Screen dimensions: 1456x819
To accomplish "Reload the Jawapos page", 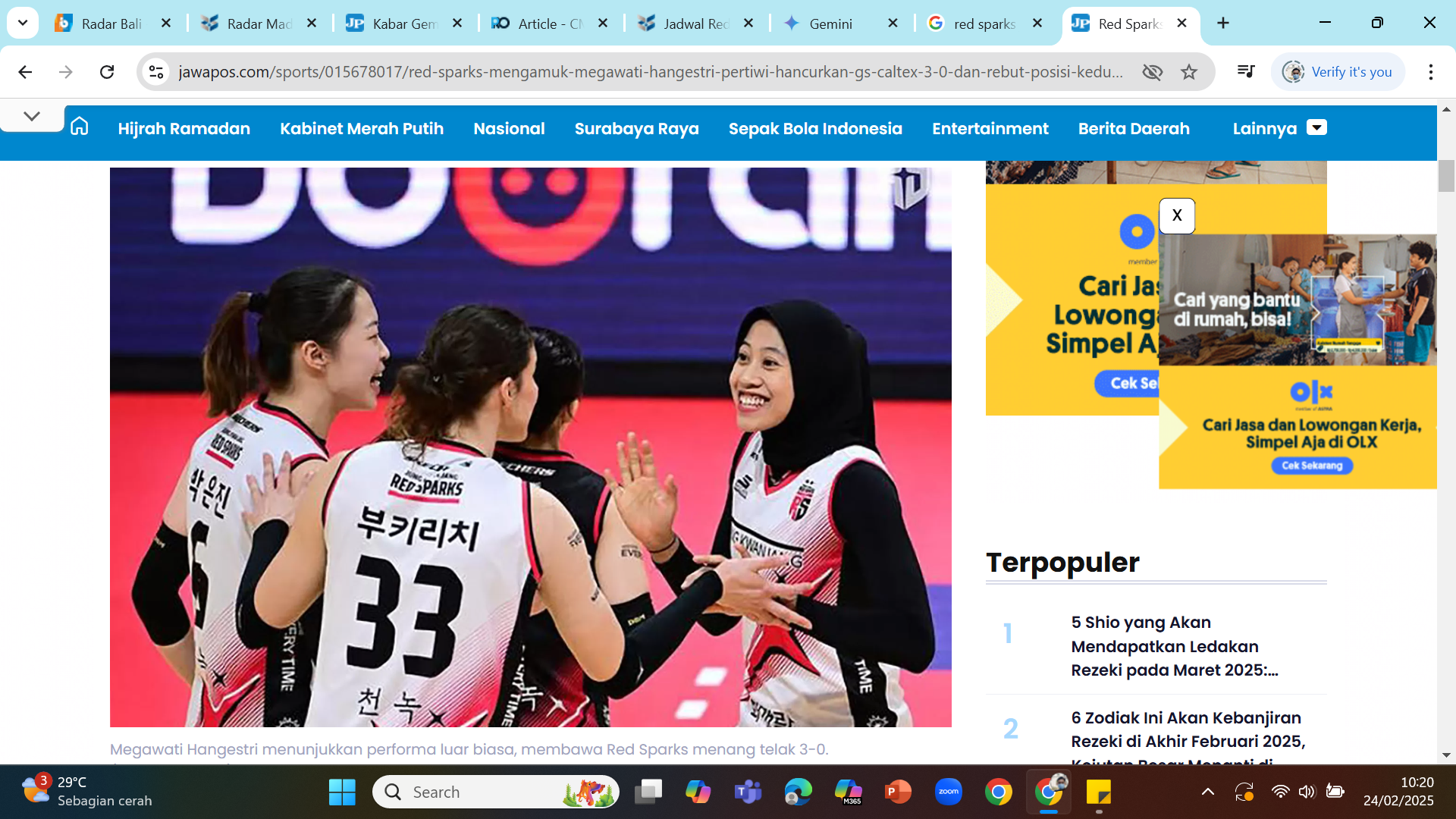I will point(107,72).
